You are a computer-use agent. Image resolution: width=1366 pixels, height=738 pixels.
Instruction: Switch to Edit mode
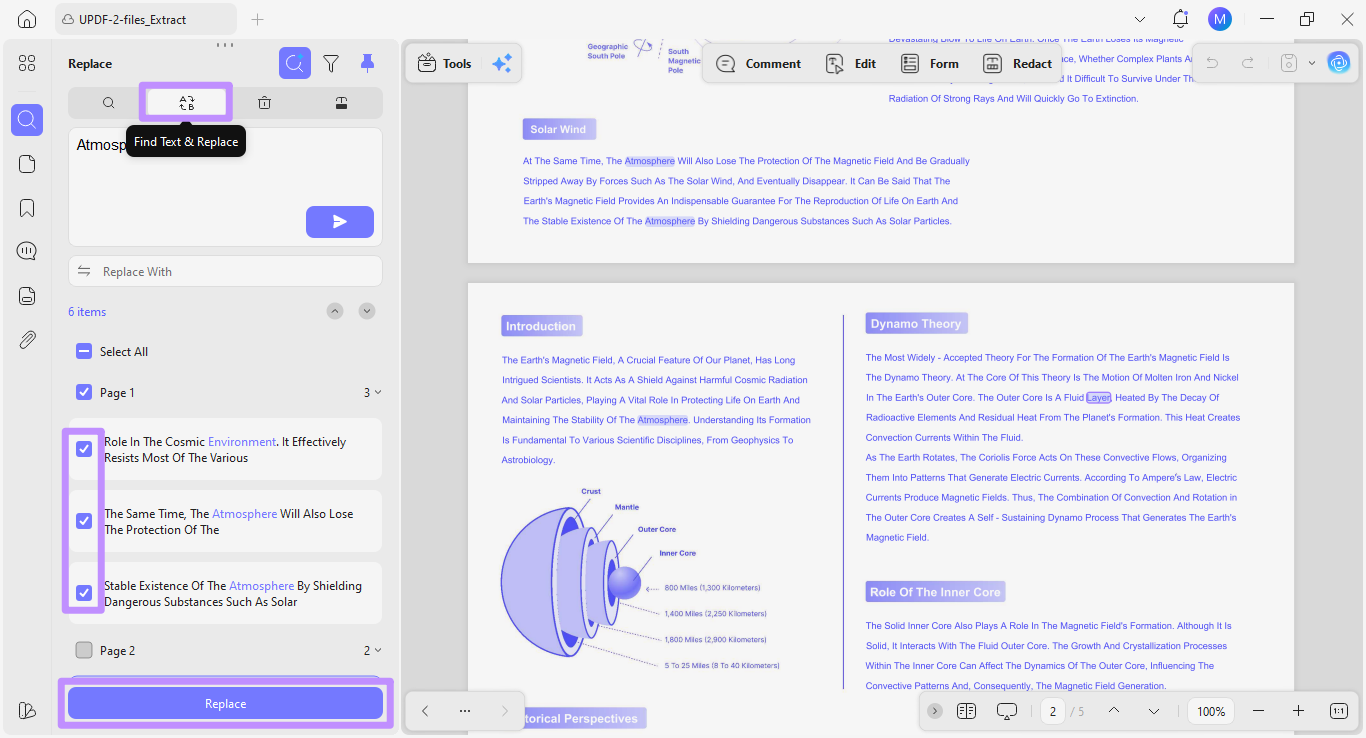tap(851, 63)
